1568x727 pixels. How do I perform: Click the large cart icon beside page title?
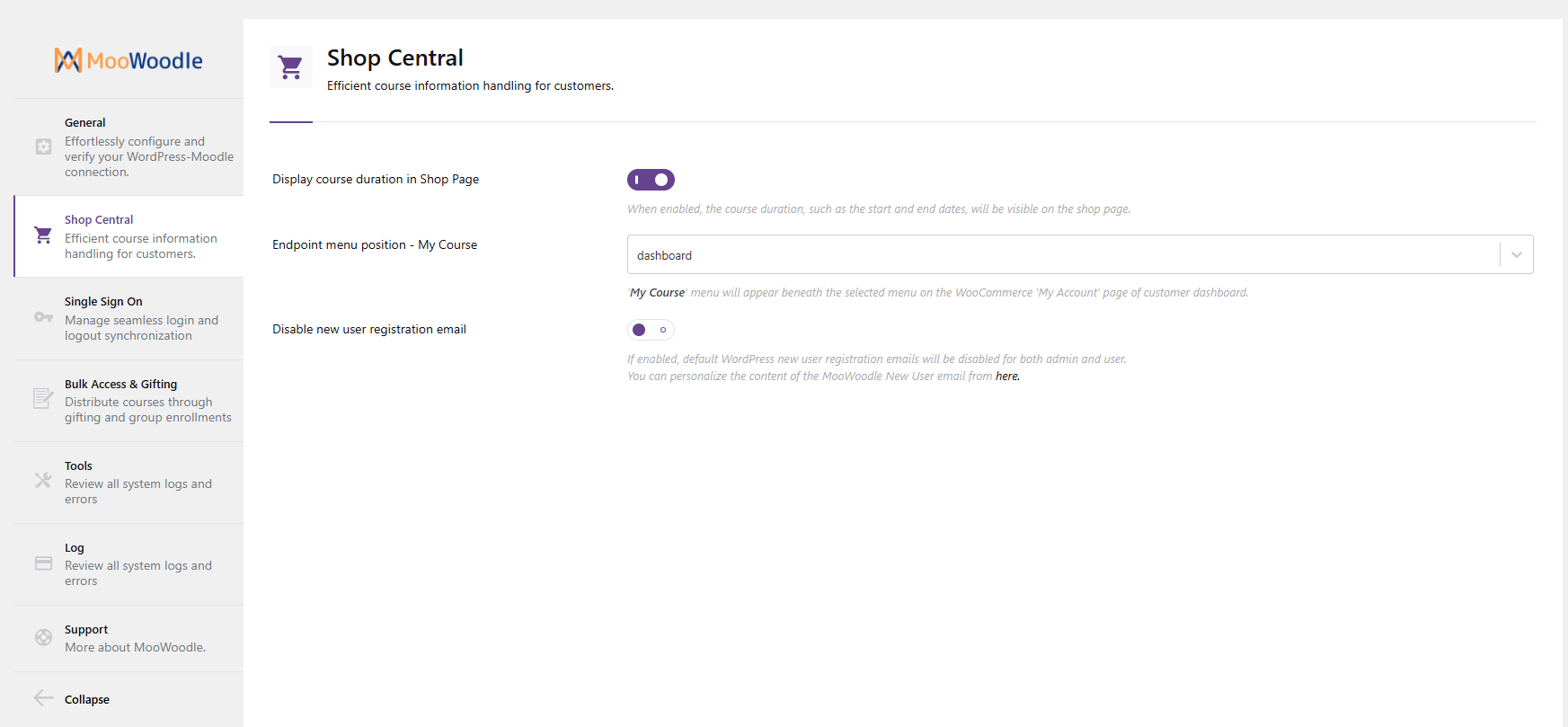point(291,66)
